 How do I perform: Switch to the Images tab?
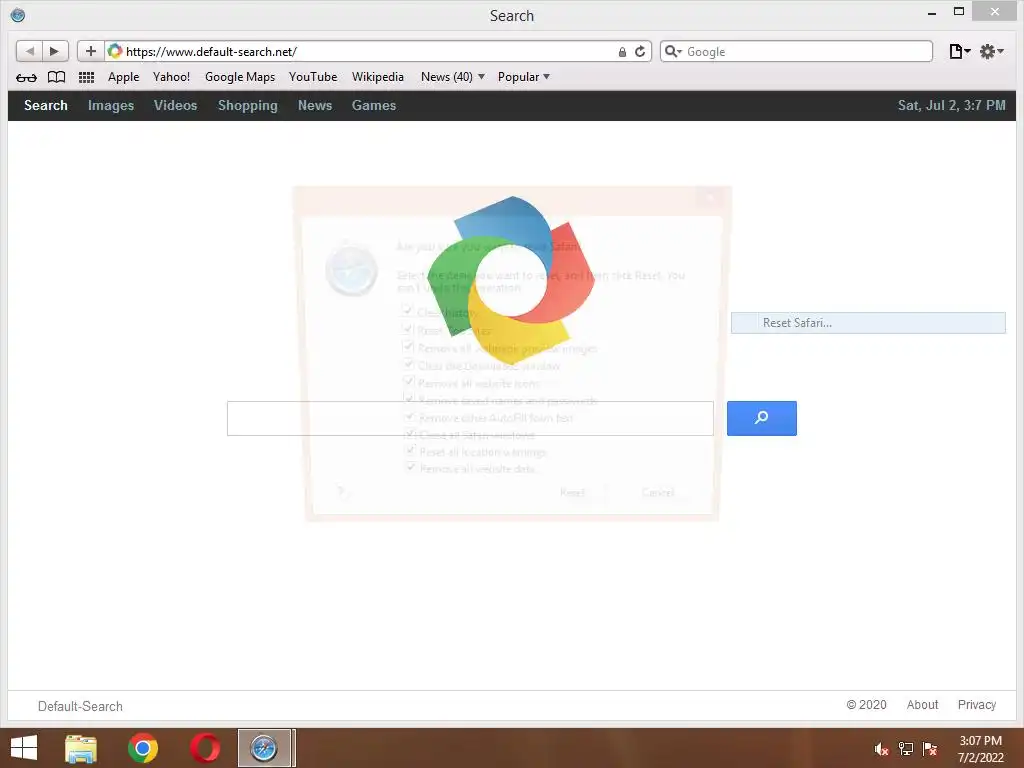coord(111,105)
